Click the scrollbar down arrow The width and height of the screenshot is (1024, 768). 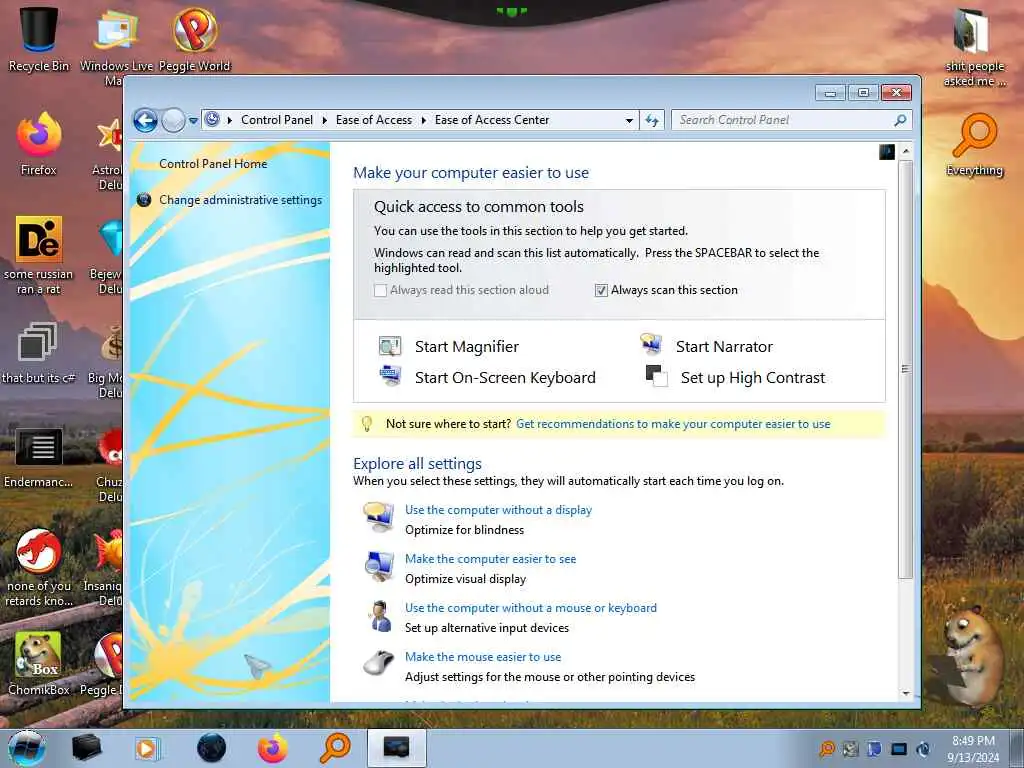pyautogui.click(x=905, y=694)
